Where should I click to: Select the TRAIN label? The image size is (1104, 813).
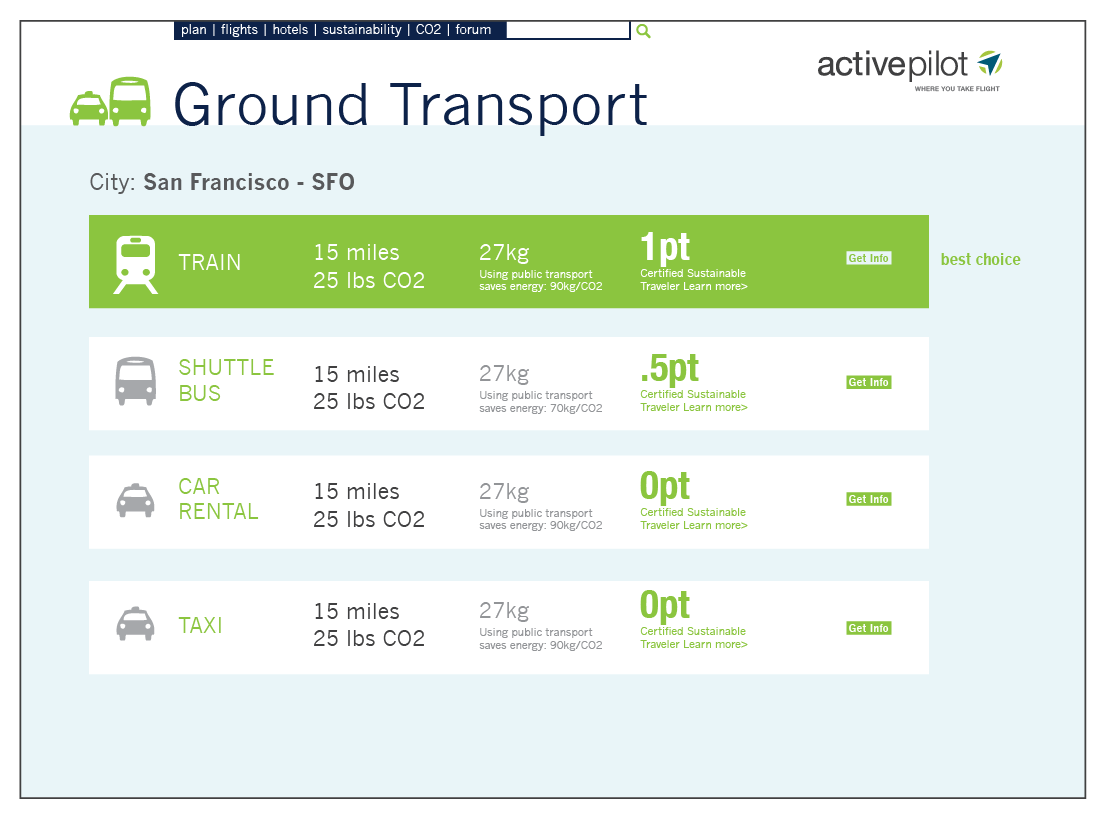[209, 263]
